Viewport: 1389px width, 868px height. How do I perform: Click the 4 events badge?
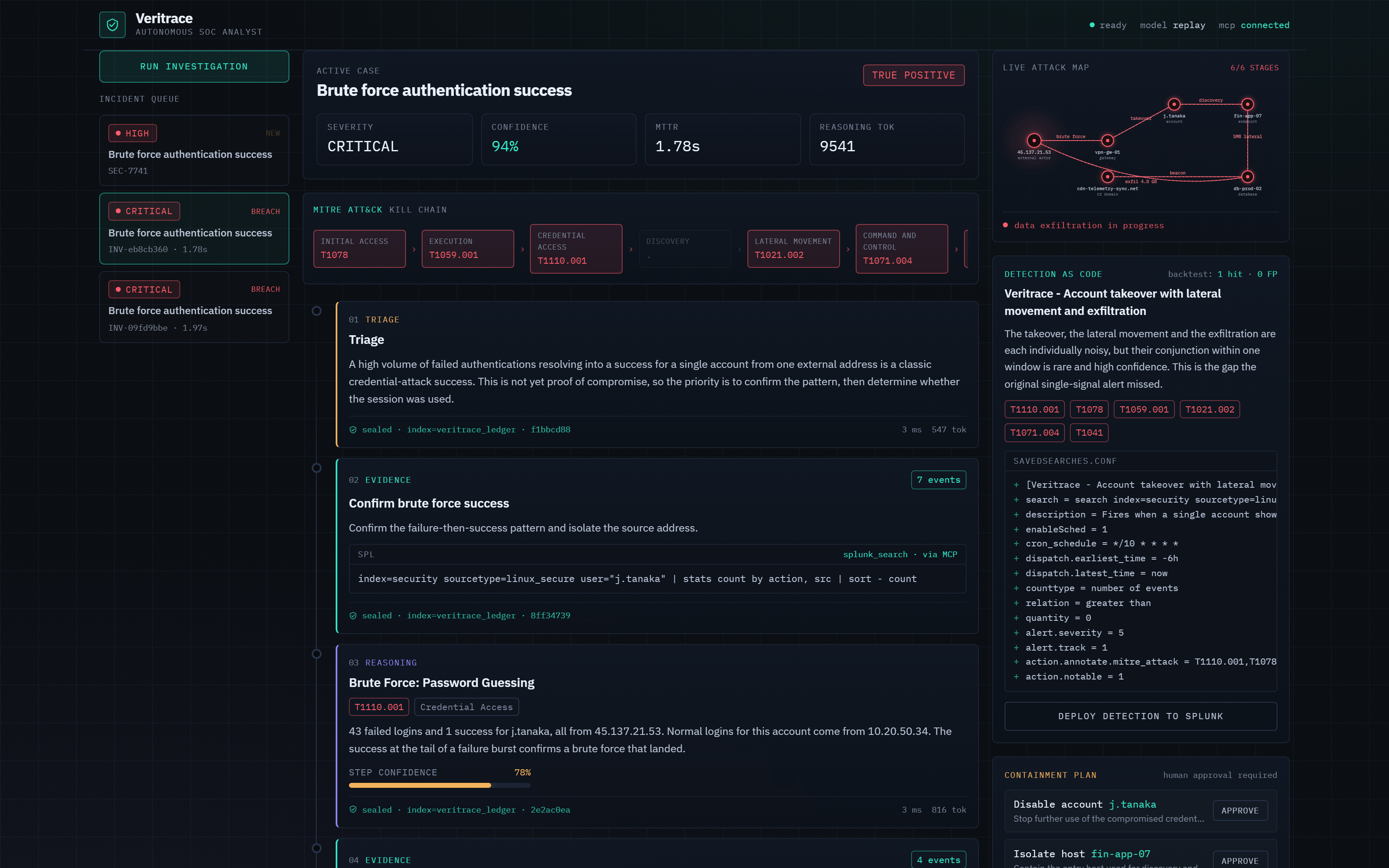point(938,859)
